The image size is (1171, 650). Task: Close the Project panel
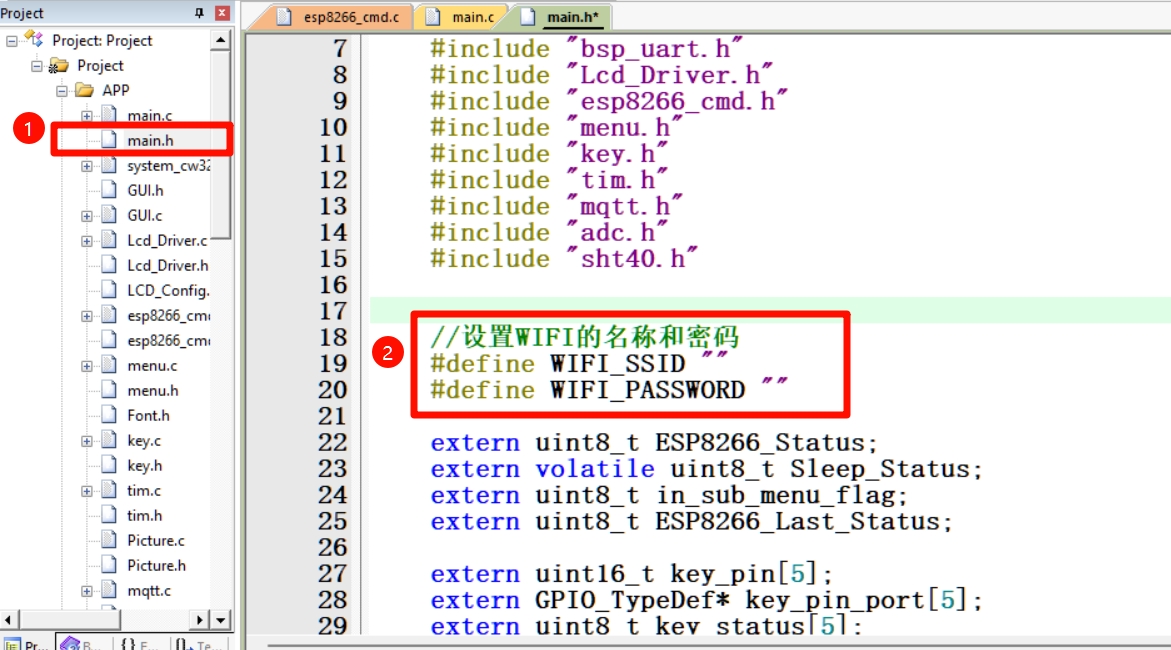pyautogui.click(x=222, y=13)
